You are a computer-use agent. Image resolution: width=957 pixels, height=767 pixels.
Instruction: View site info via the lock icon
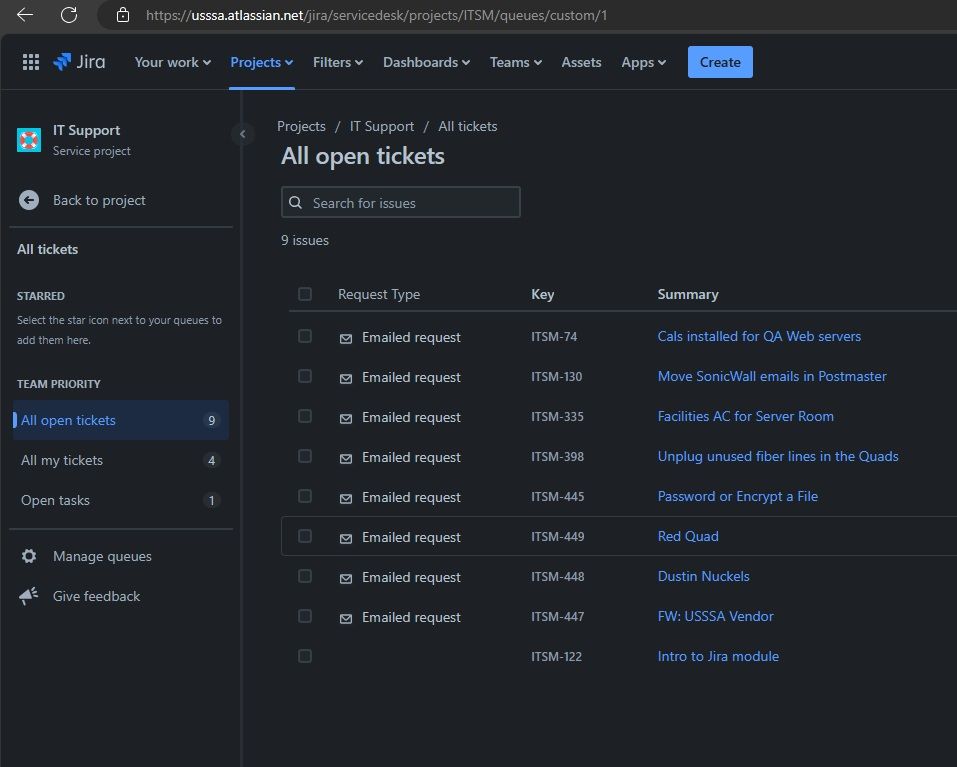(123, 15)
